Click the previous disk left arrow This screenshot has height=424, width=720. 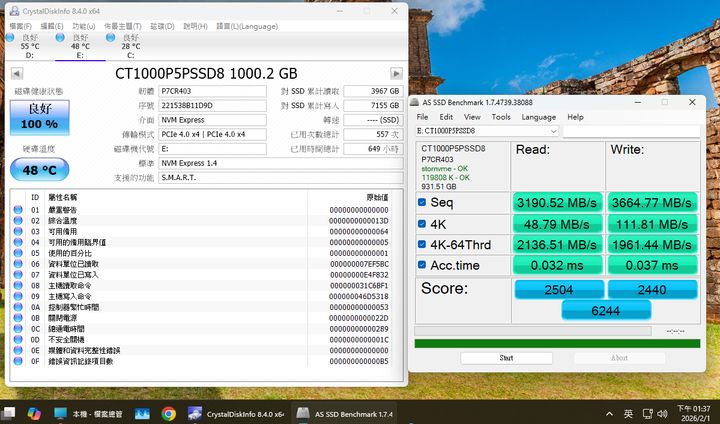[x=16, y=73]
